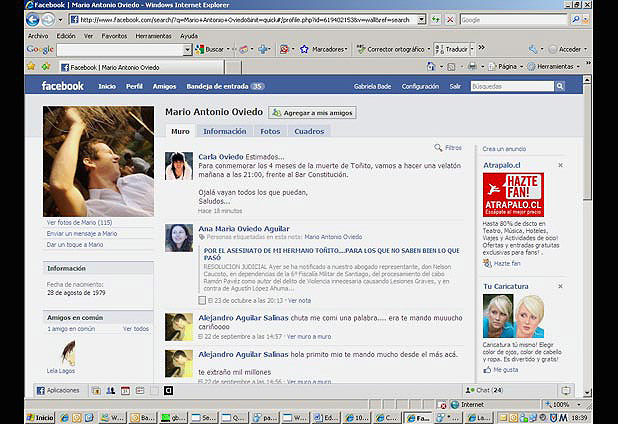Click Enviar un mensaje a Mario link

point(82,234)
